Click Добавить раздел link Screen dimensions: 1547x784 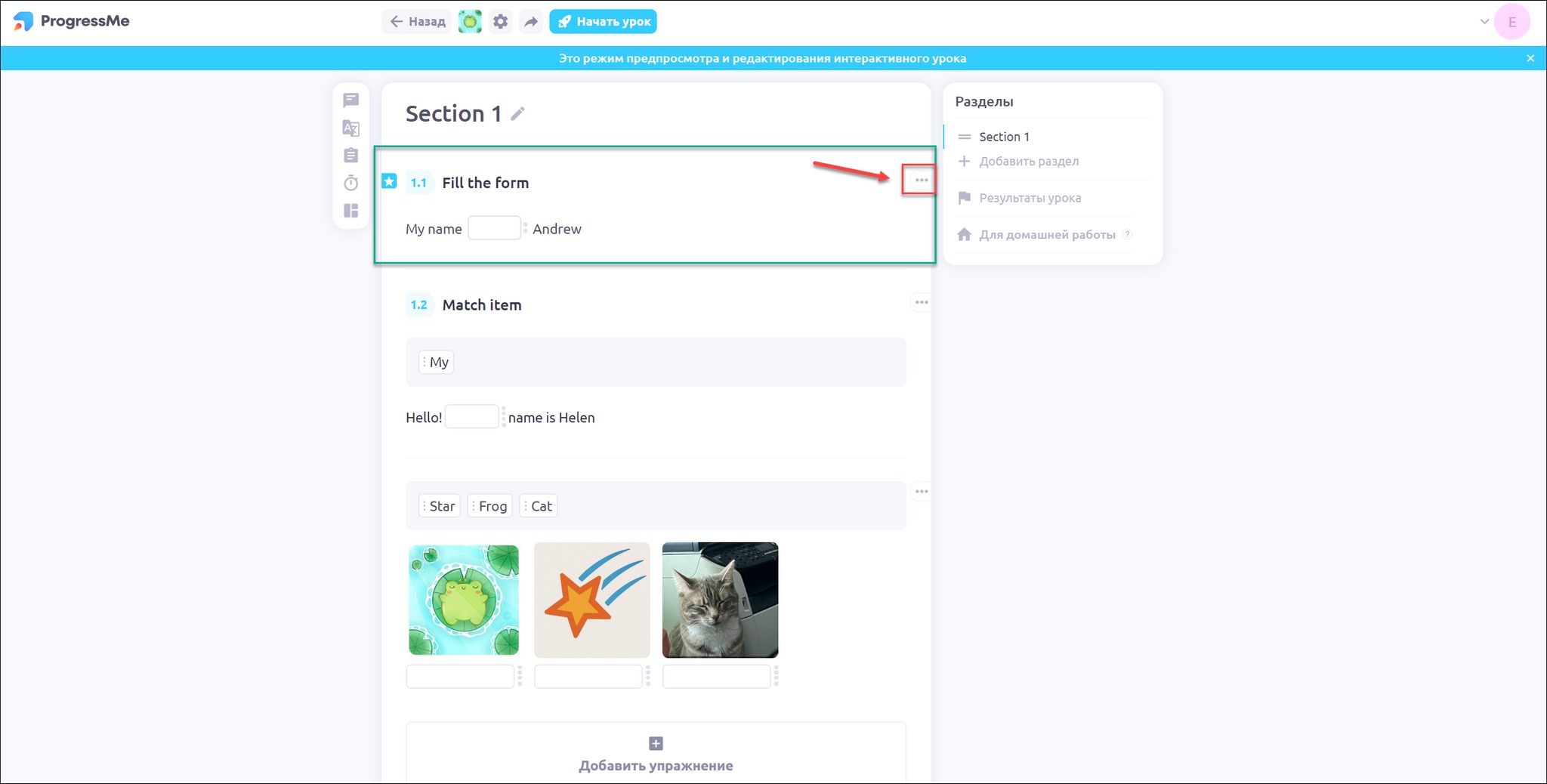[1029, 161]
